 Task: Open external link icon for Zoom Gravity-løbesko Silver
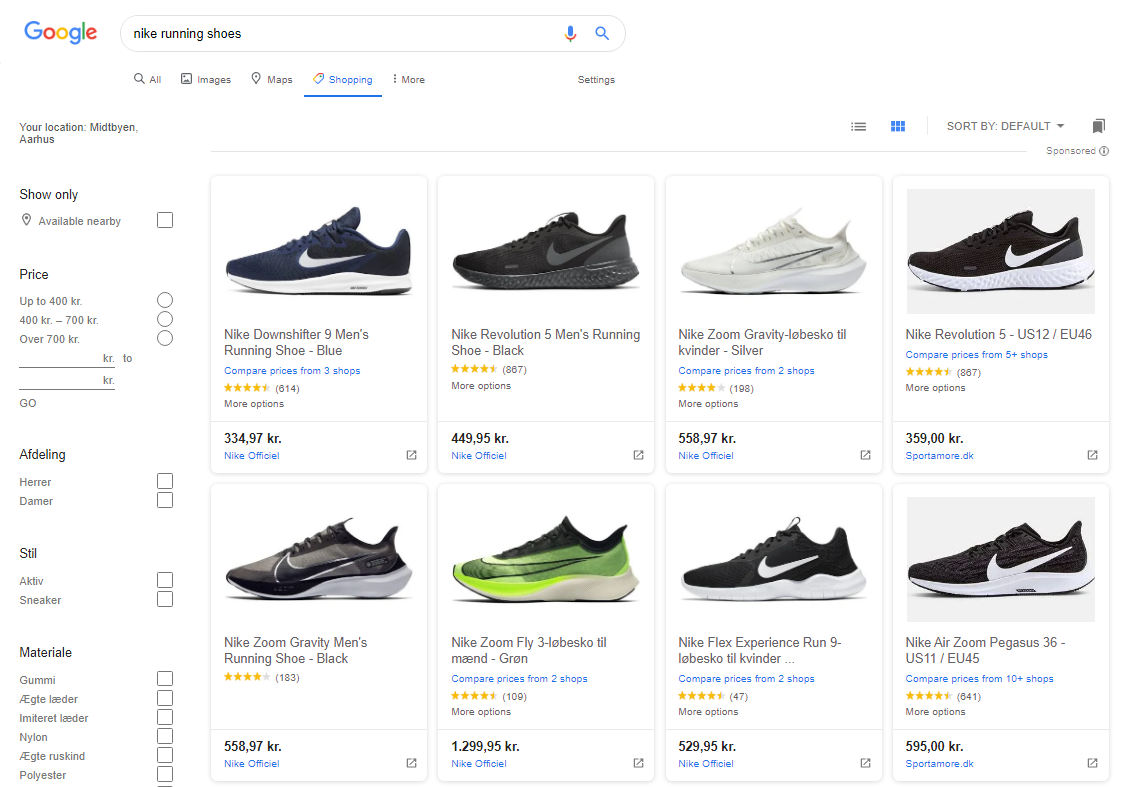coord(865,455)
